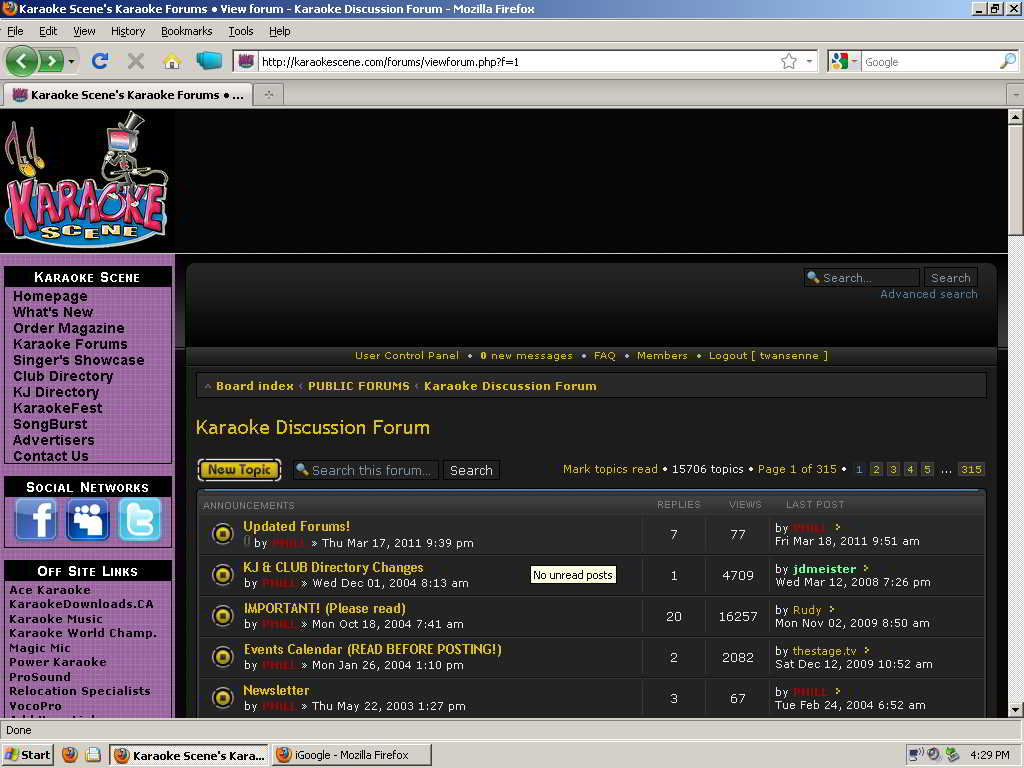Expand the list all tabs dropdown
The image size is (1024, 768).
(1015, 95)
